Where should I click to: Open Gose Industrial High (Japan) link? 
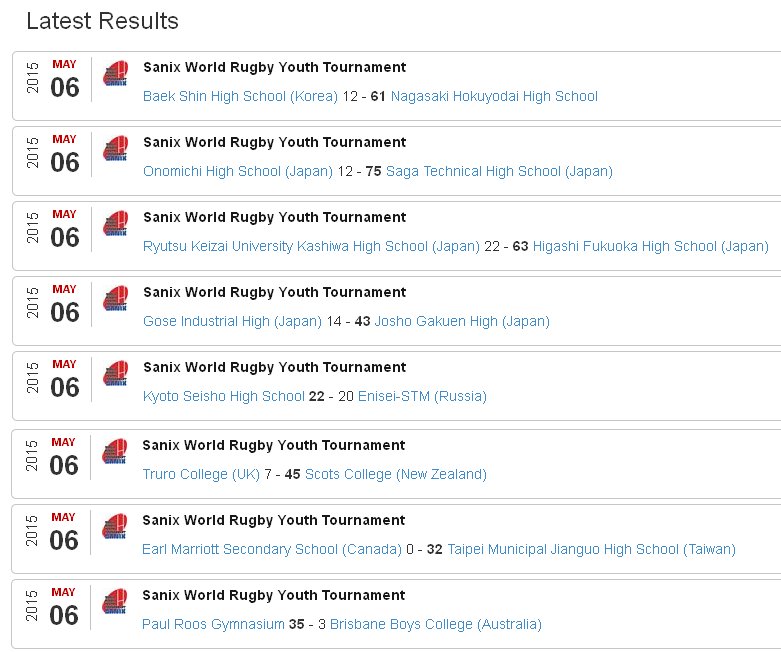click(x=232, y=321)
